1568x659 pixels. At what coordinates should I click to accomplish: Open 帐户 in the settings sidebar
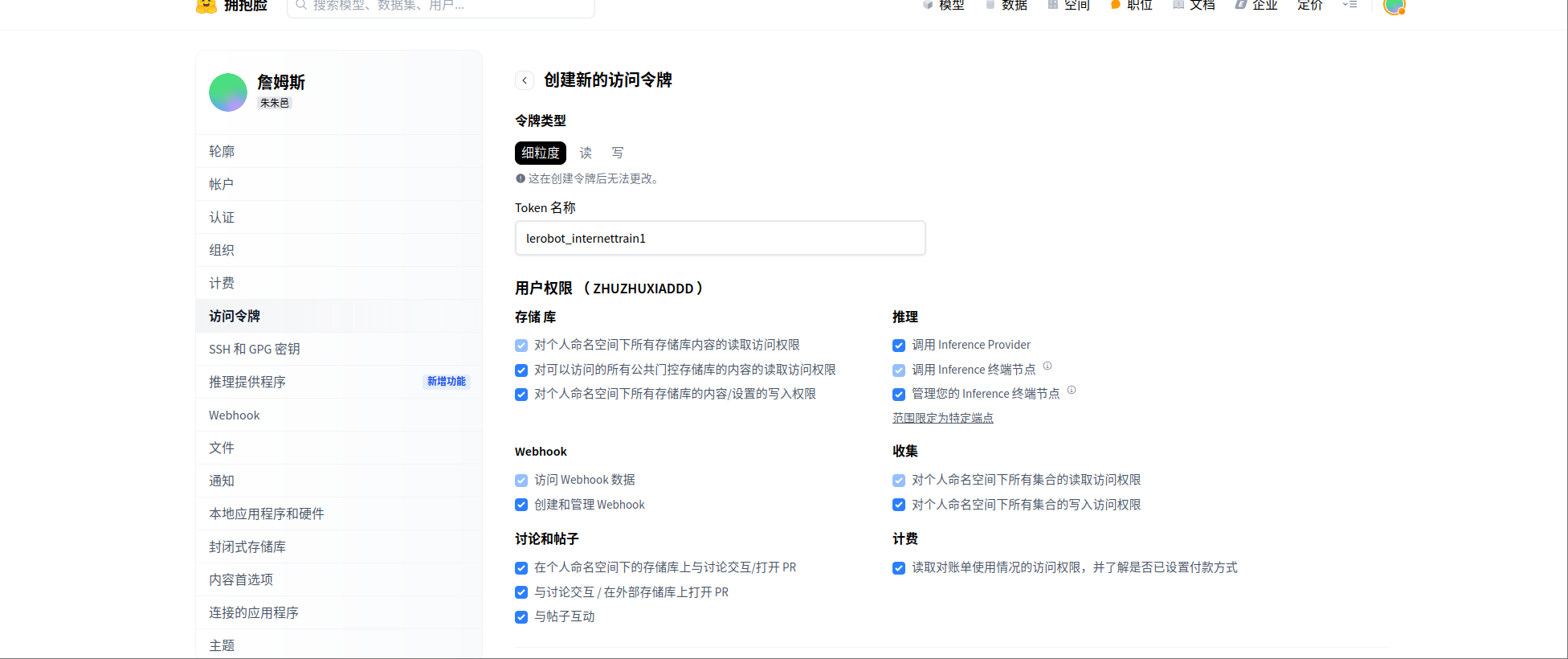tap(339, 184)
